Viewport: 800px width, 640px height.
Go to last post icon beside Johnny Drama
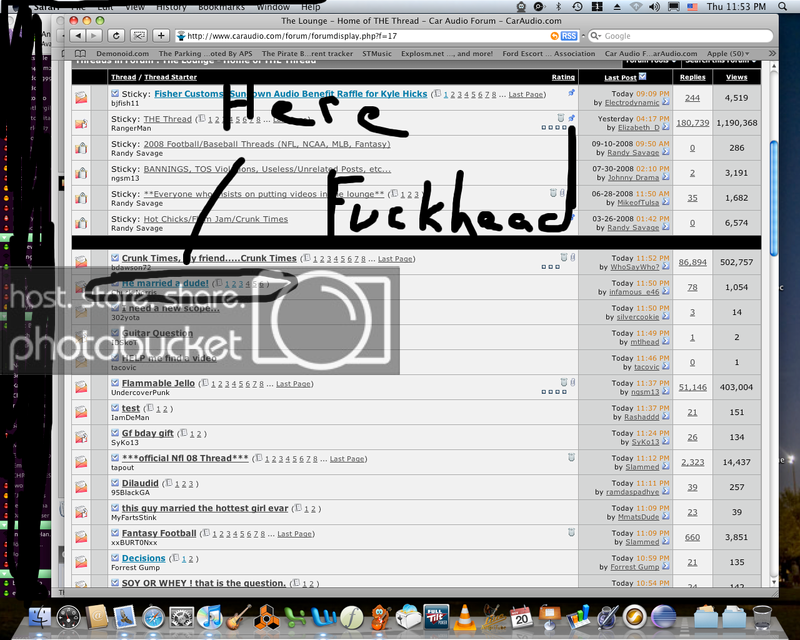pos(666,177)
